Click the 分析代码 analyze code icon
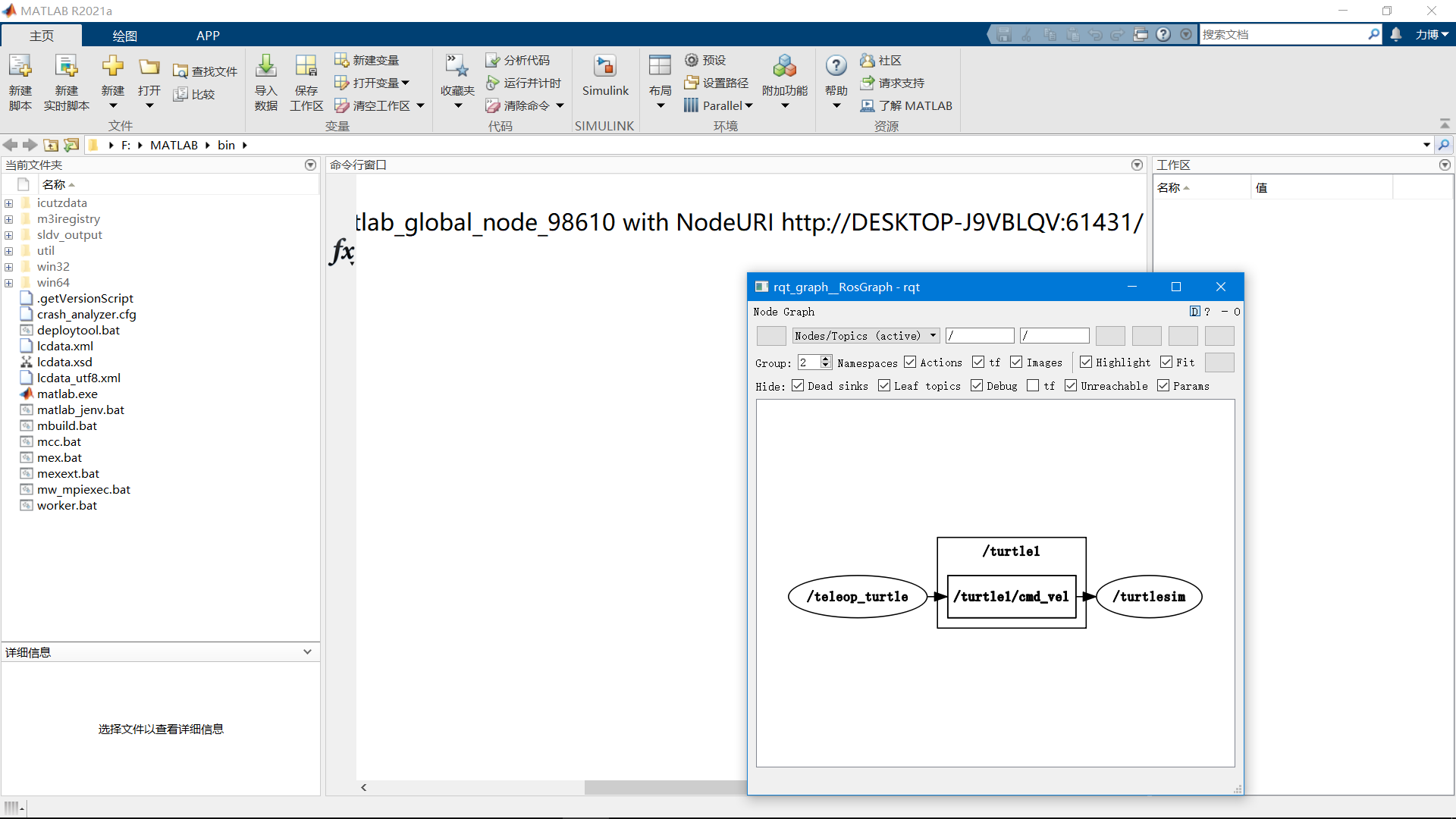The image size is (1456, 819). (493, 60)
